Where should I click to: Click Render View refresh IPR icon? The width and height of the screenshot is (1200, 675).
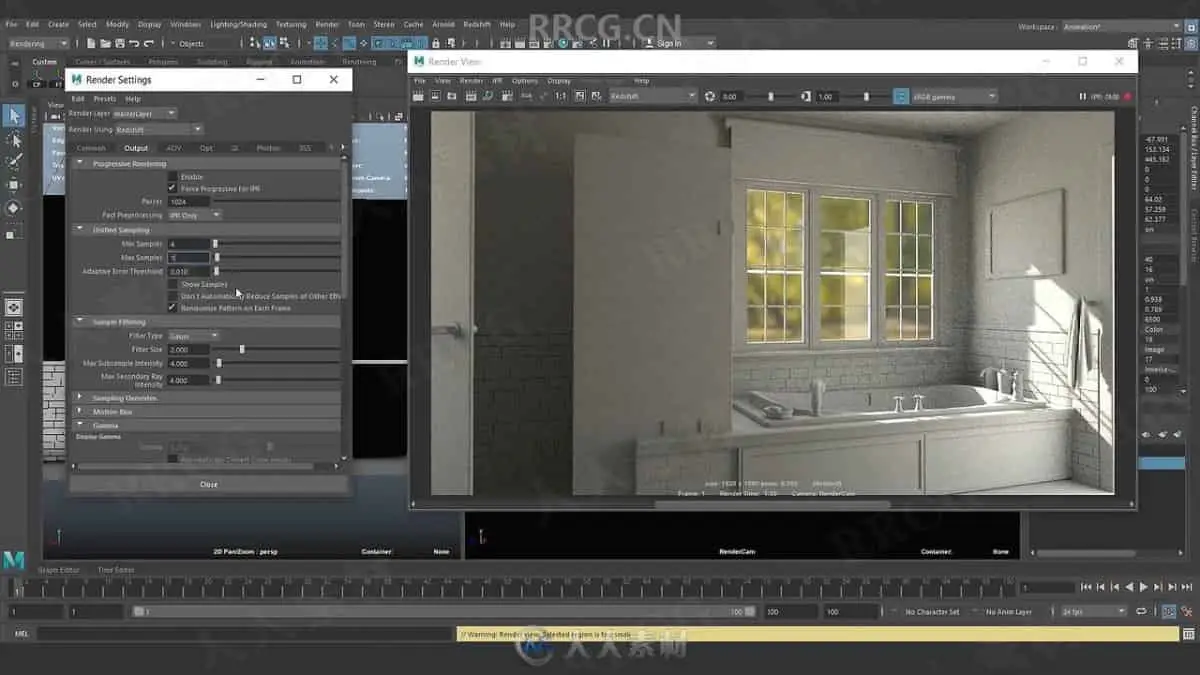coord(487,96)
